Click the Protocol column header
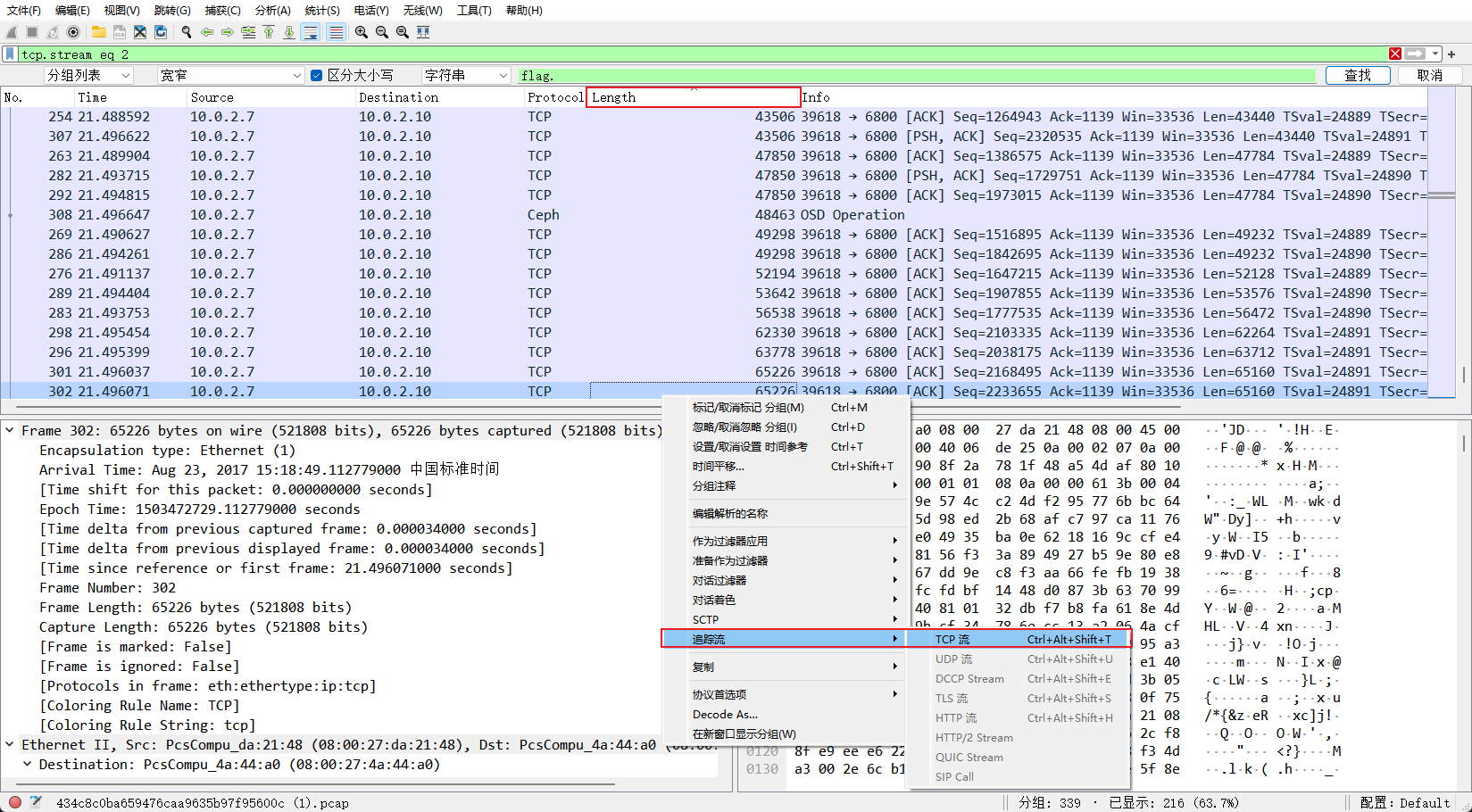Viewport: 1472px width, 812px height. tap(554, 97)
